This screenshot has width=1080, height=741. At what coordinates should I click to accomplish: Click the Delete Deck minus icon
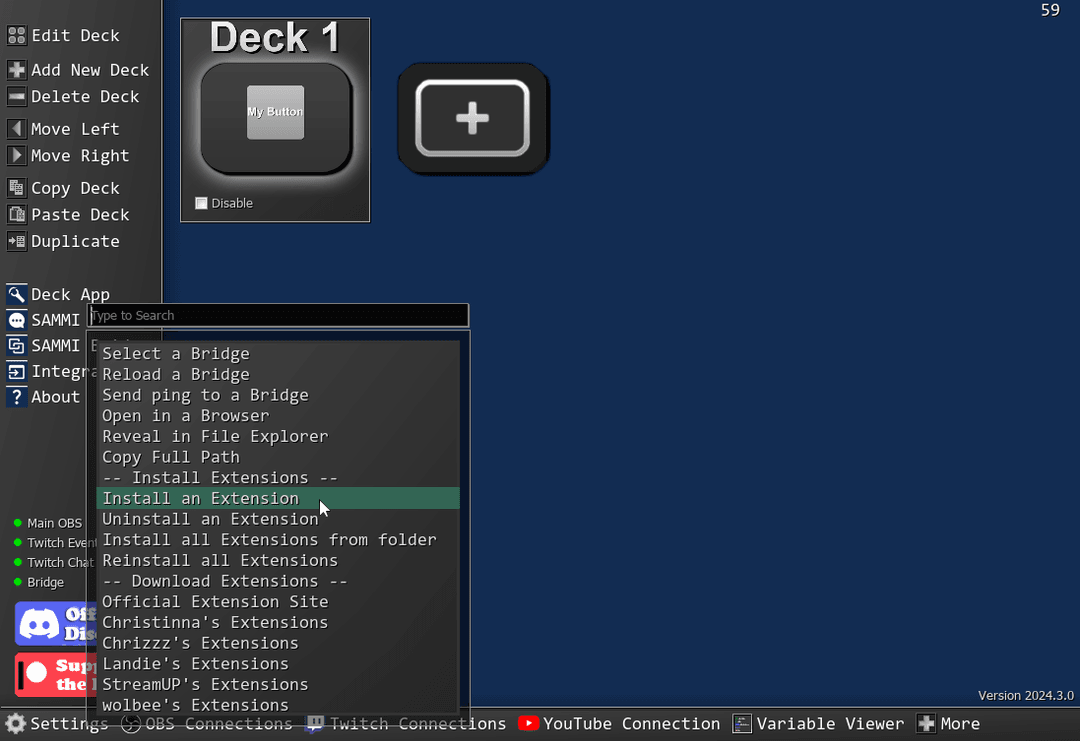click(17, 96)
